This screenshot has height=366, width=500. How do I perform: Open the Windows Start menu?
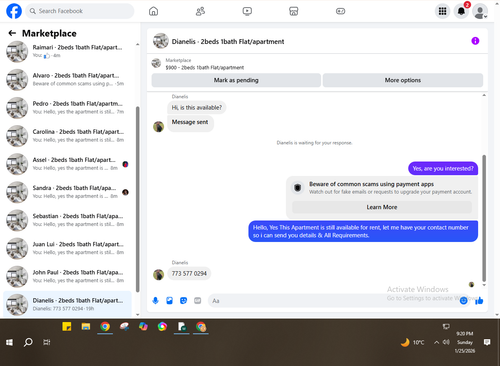9,342
